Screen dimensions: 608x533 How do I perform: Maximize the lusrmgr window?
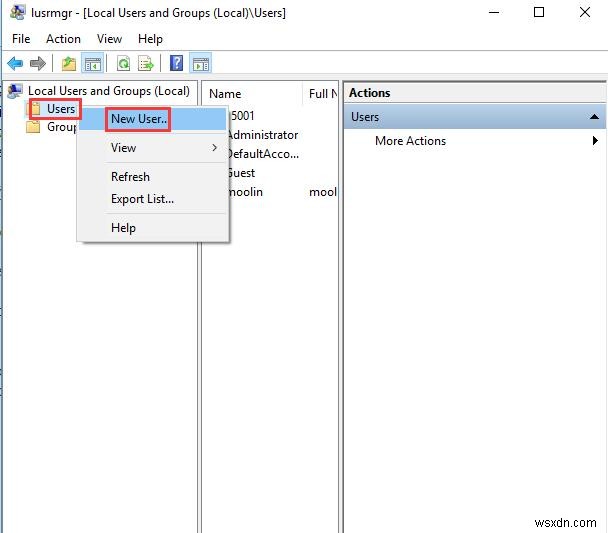pos(539,12)
